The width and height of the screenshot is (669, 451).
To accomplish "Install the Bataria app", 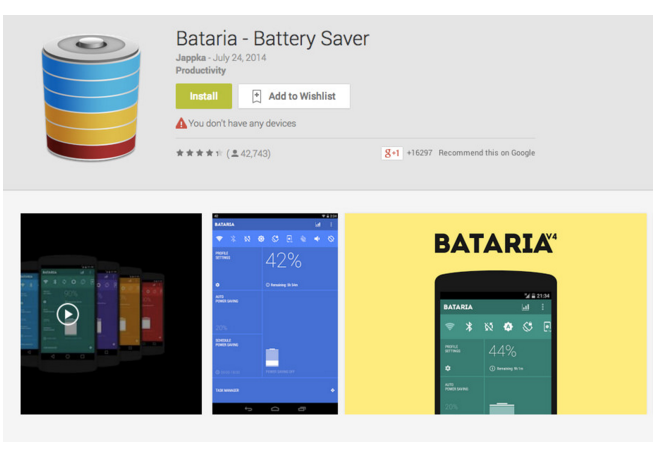I will tap(204, 96).
